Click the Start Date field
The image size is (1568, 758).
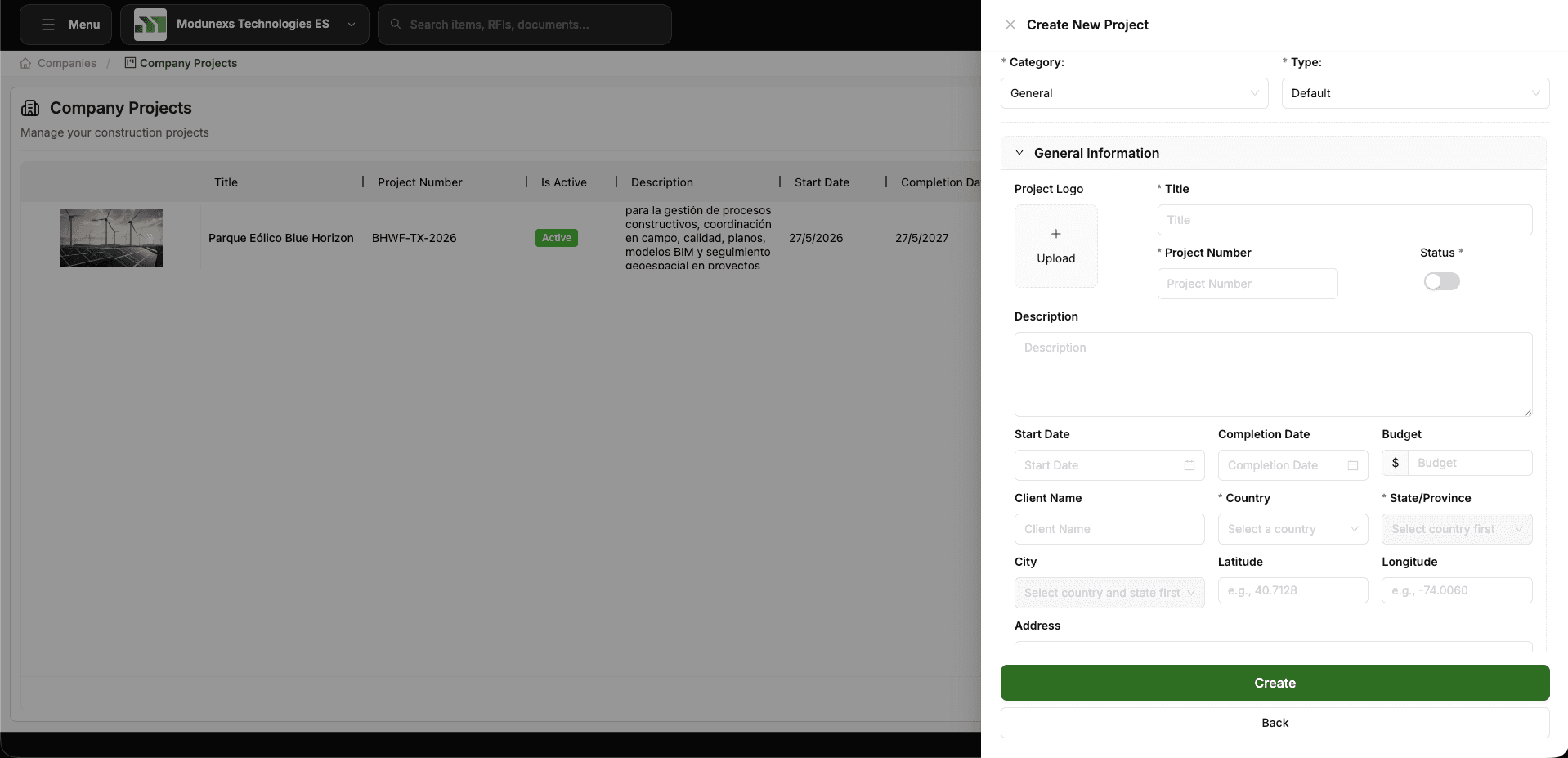[x=1109, y=465]
